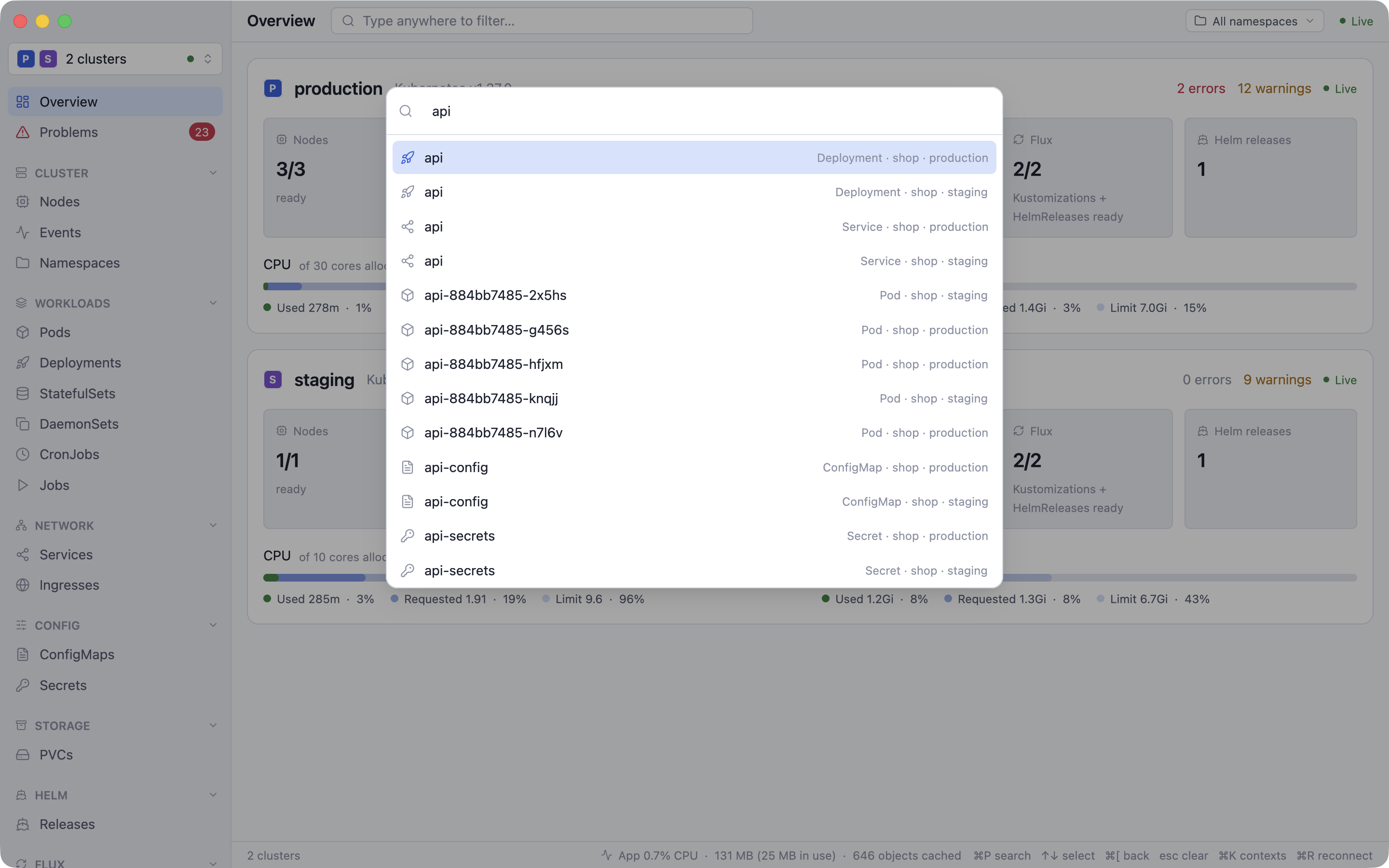Select api Deployment in shop staging
The height and width of the screenshot is (868, 1389).
click(694, 192)
